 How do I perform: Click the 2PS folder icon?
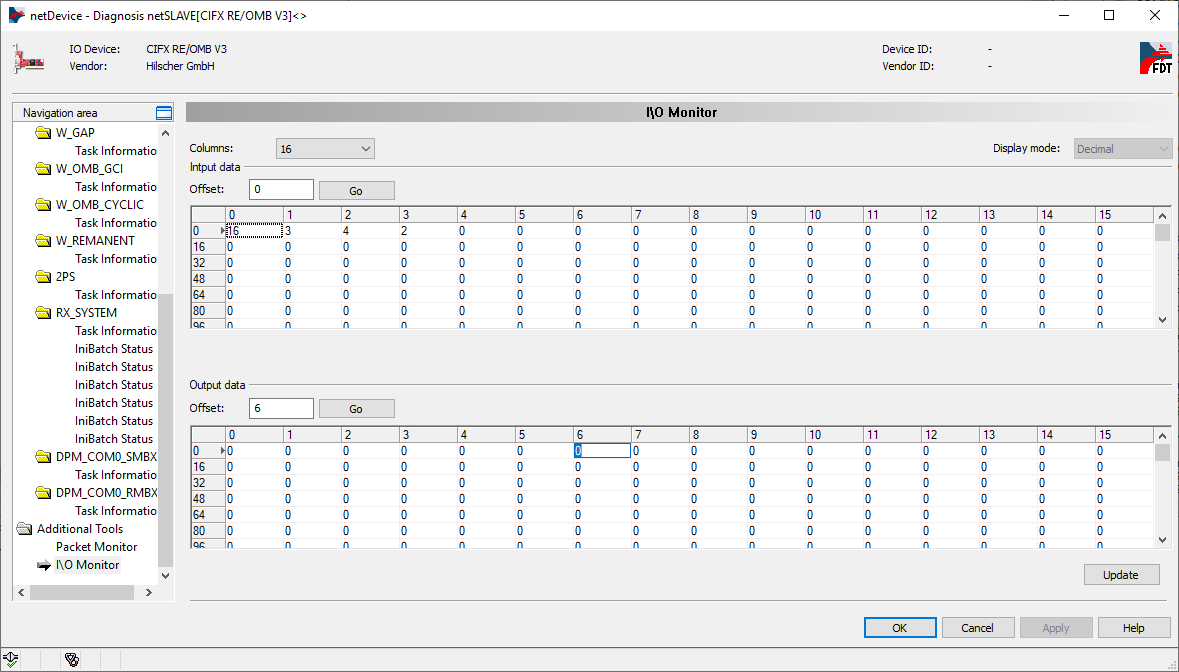(x=43, y=277)
